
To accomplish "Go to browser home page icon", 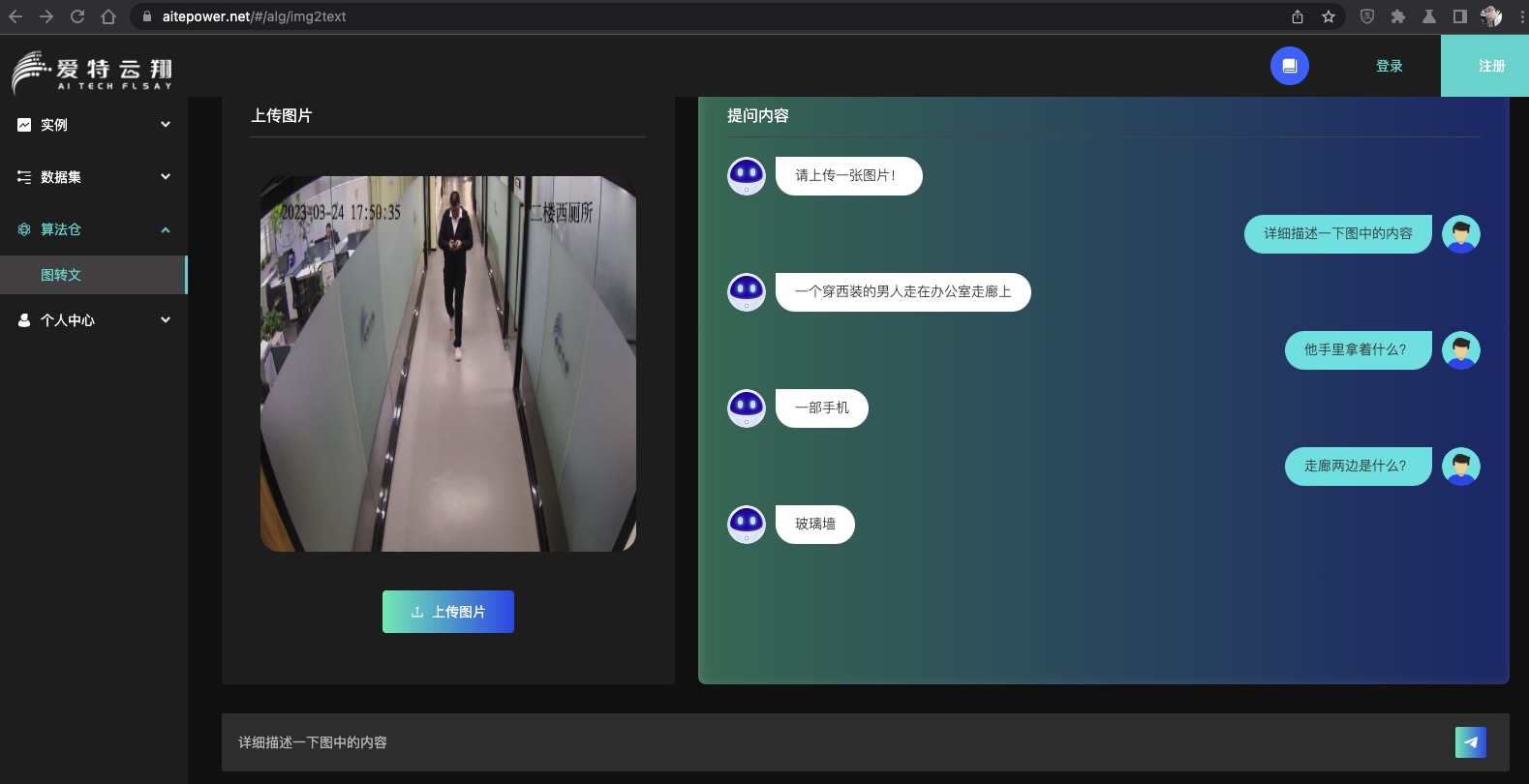I will tap(108, 16).
